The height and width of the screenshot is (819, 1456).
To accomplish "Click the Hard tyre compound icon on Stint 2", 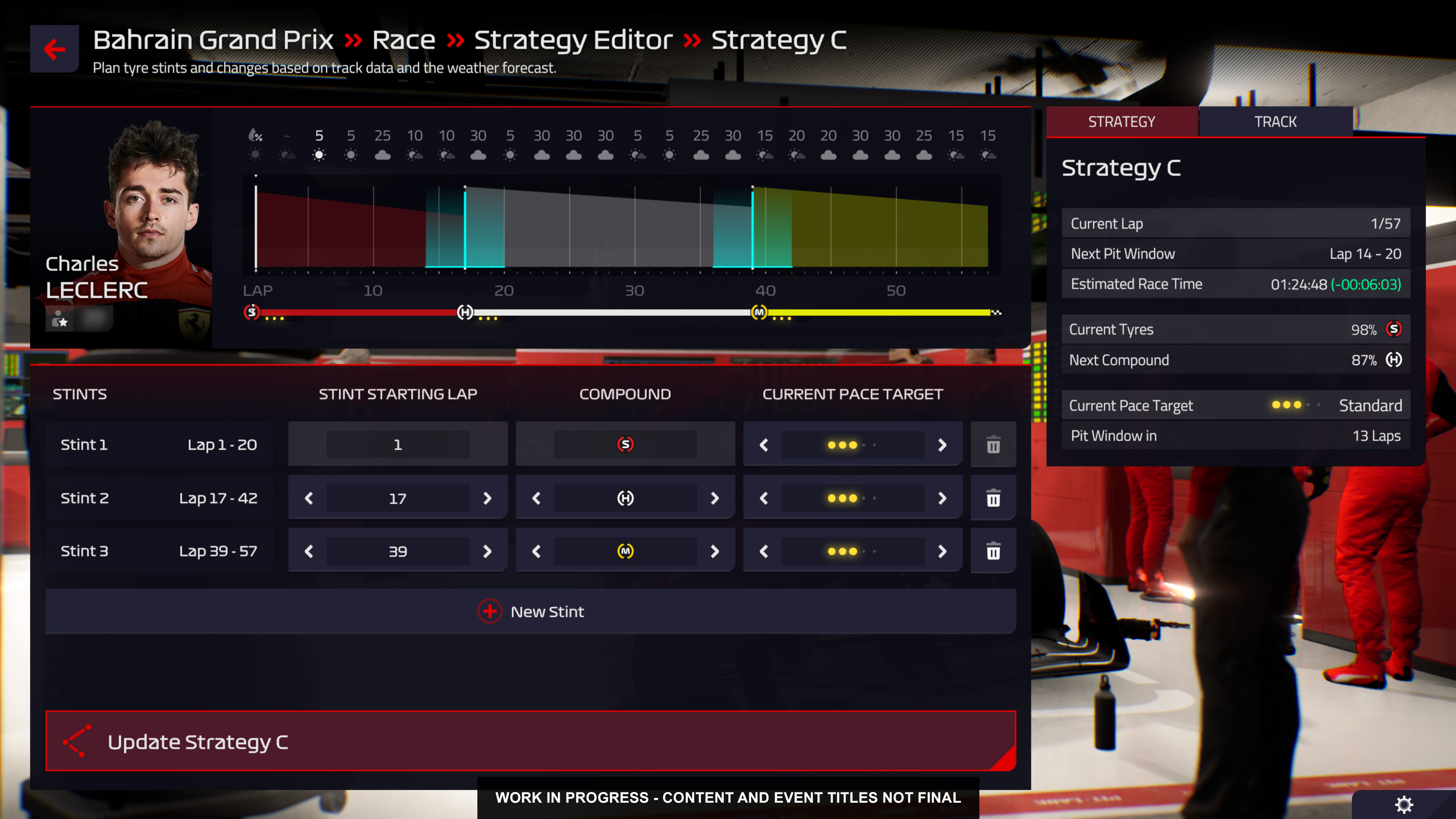I will click(625, 498).
